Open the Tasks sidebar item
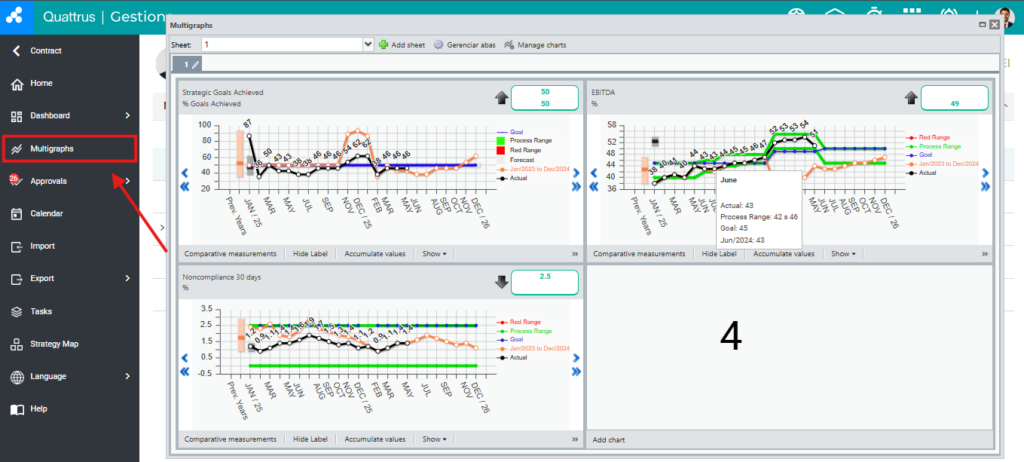The width and height of the screenshot is (1024, 462). click(x=69, y=311)
